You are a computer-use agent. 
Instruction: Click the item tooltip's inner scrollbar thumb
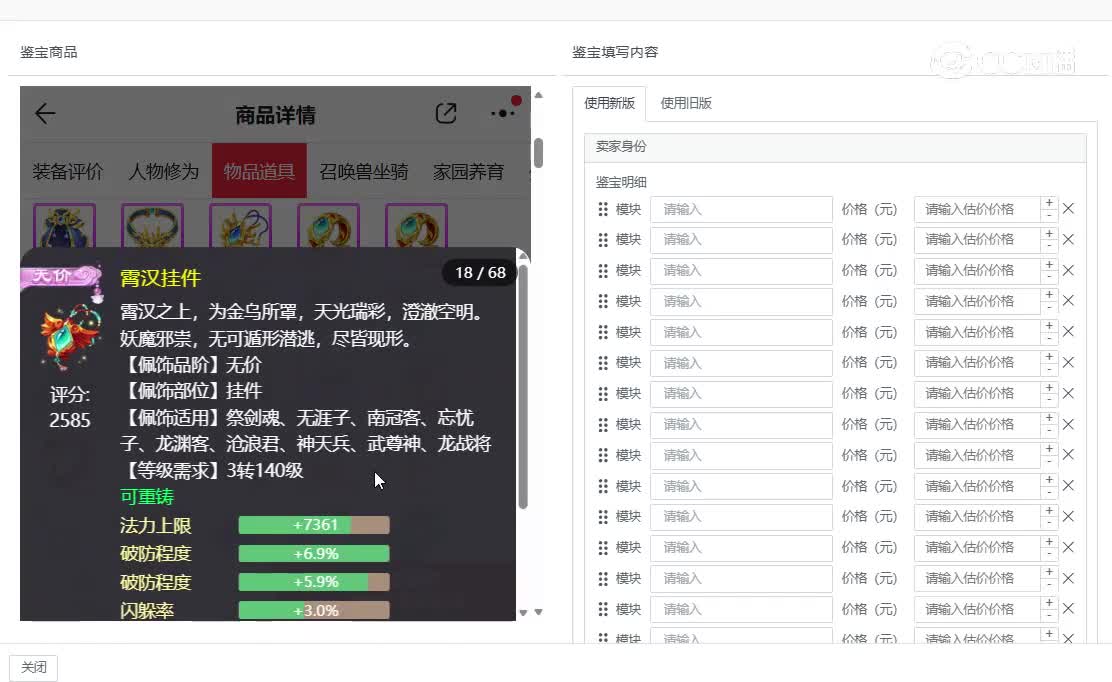point(523,386)
